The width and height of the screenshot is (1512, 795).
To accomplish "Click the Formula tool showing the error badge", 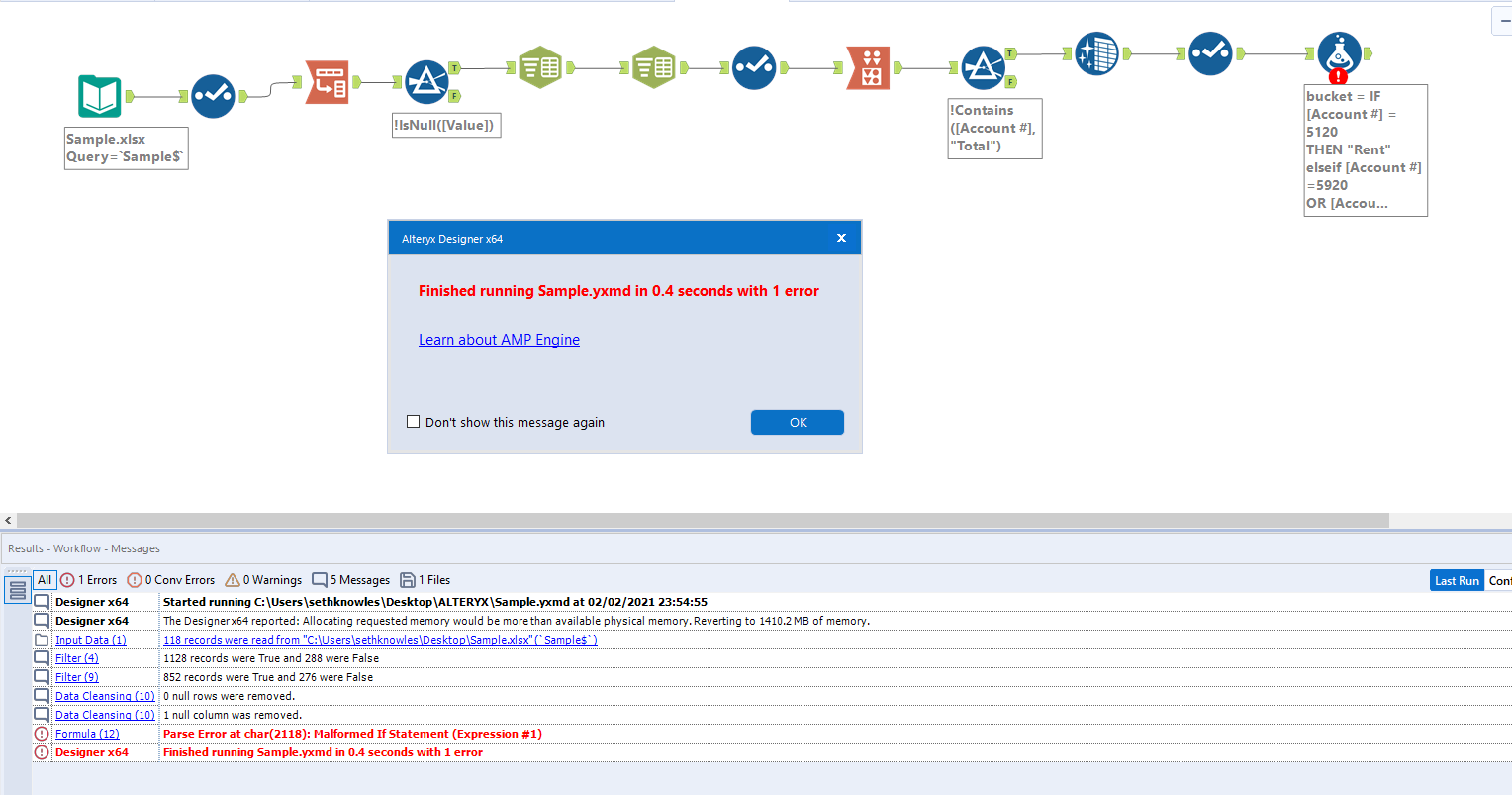I will pos(1338,53).
